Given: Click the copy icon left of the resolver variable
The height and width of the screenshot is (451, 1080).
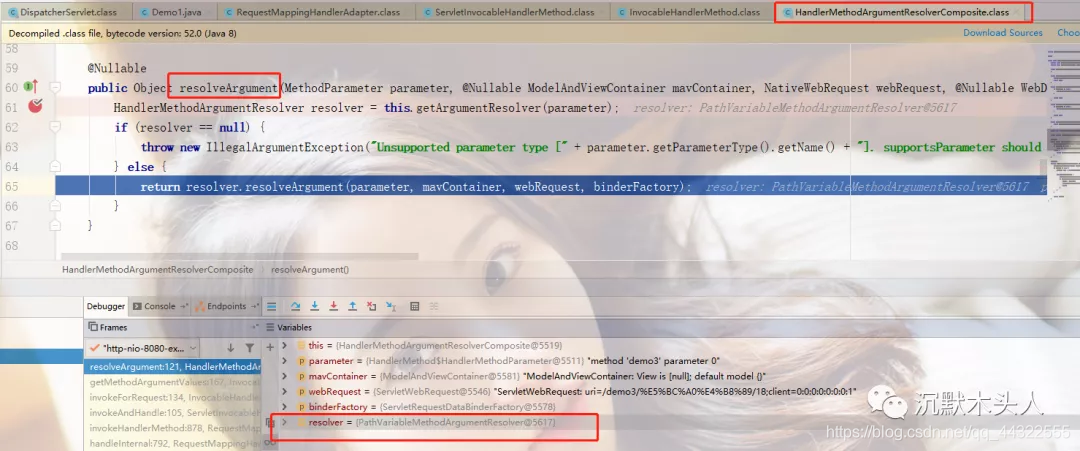Looking at the screenshot, I should click(x=270, y=422).
